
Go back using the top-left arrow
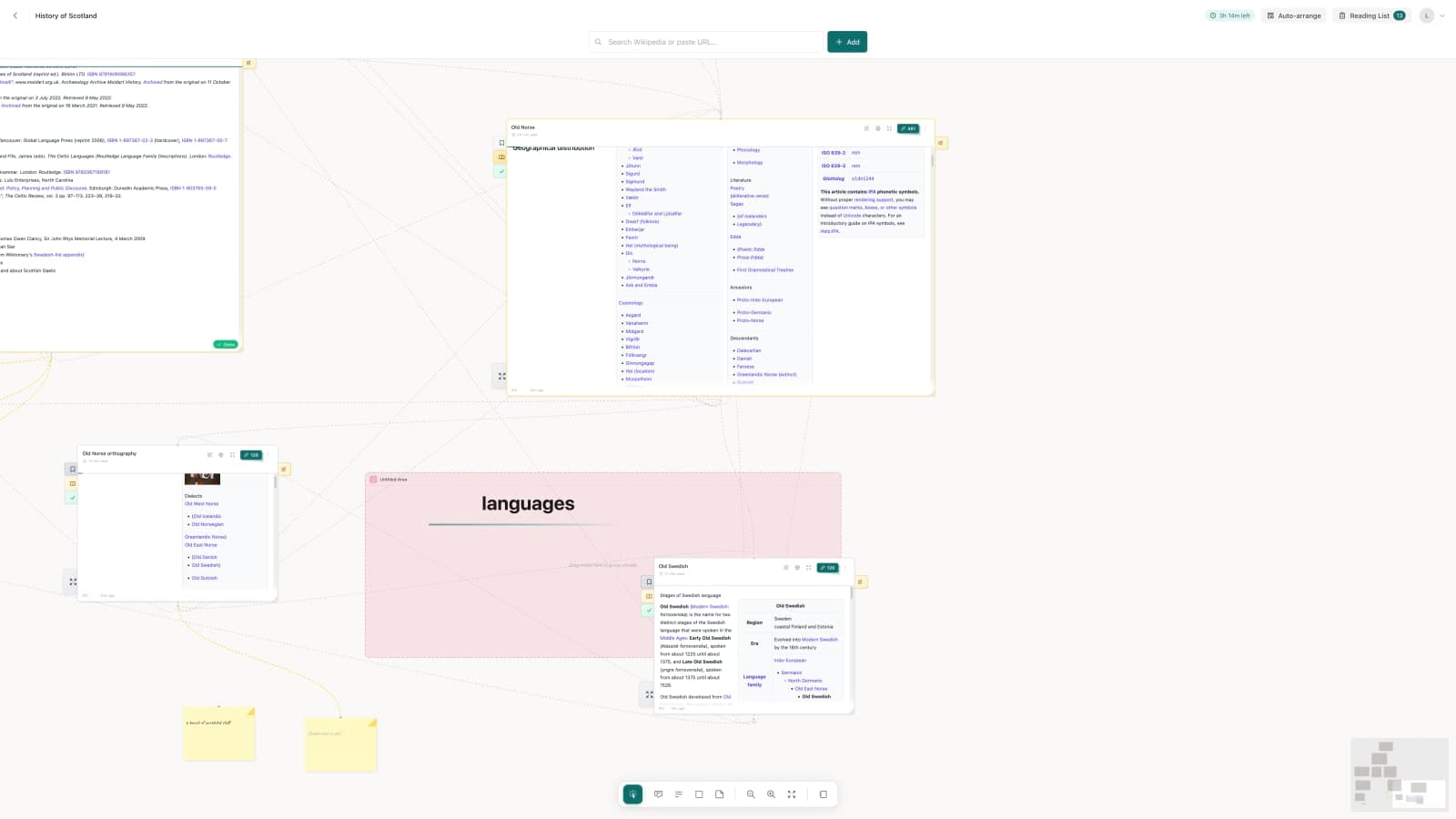coord(15,15)
